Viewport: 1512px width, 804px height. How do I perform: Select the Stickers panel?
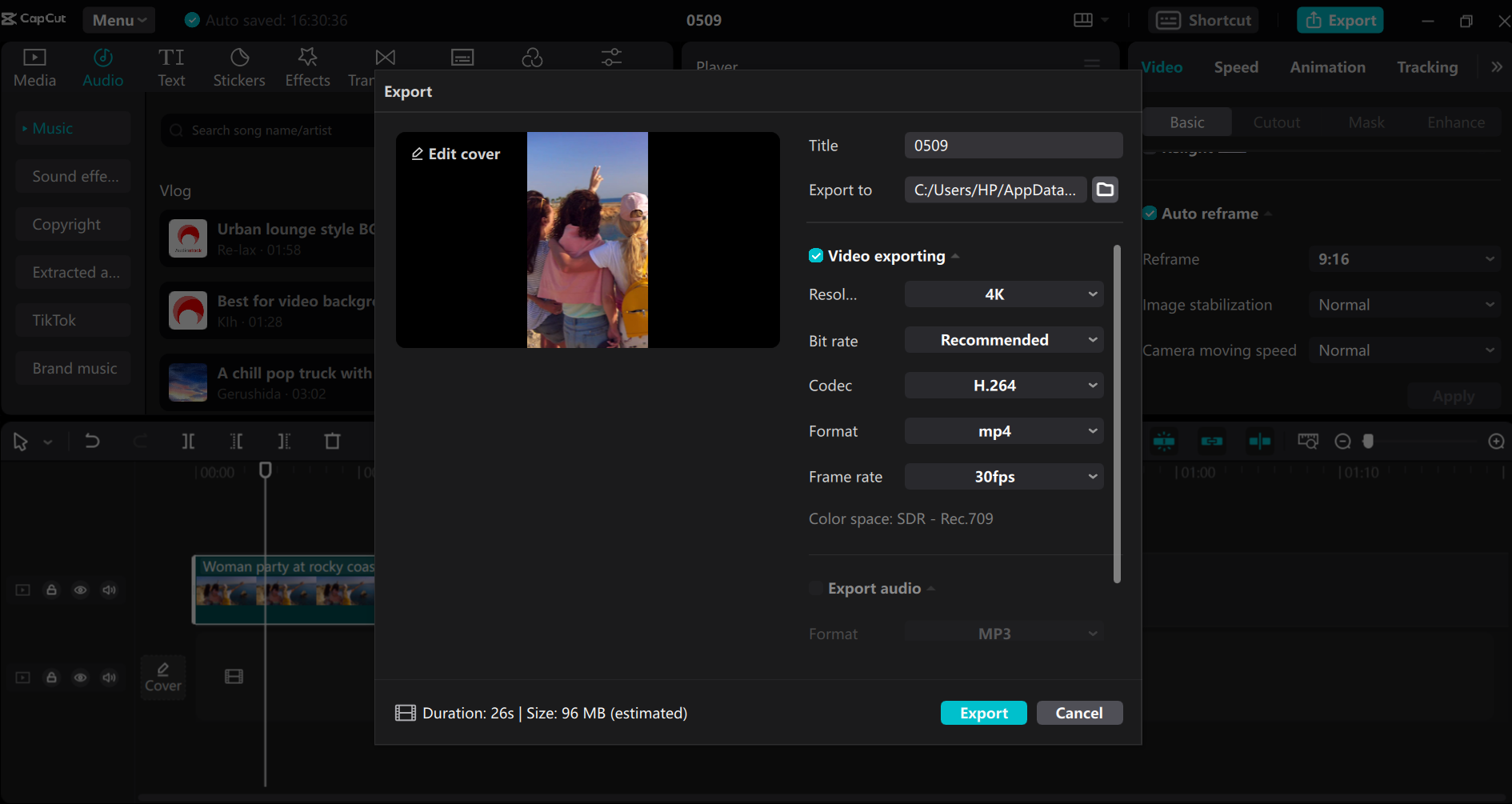238,66
